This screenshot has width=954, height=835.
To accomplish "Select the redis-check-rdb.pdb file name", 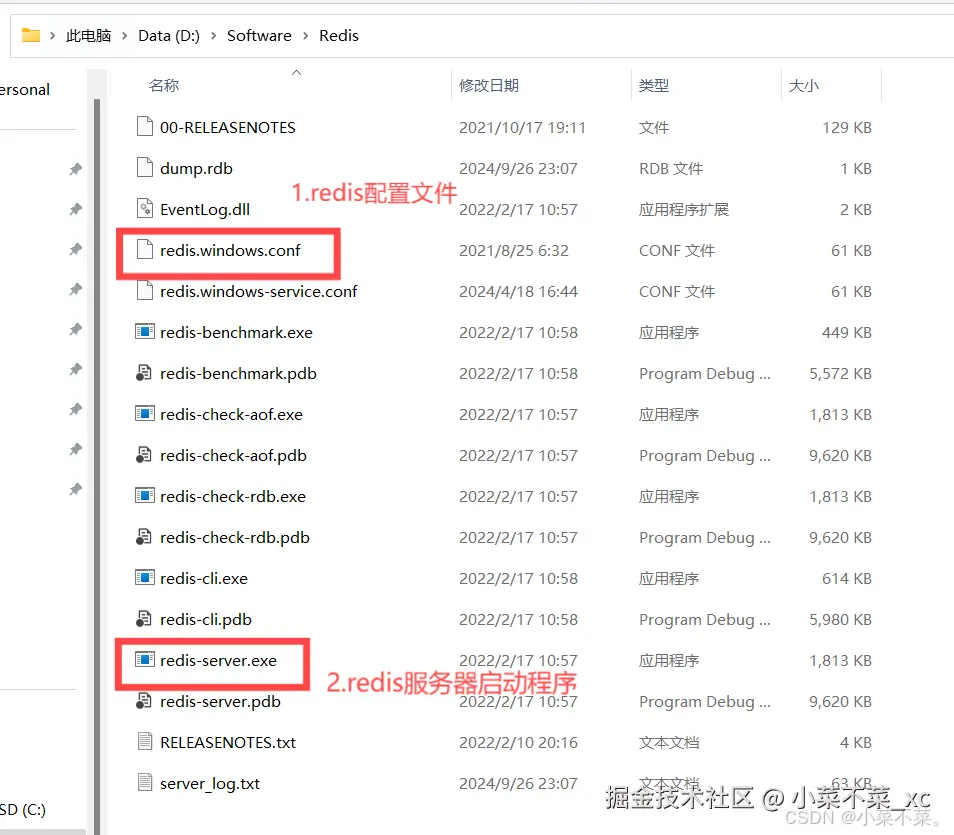I will [x=234, y=537].
